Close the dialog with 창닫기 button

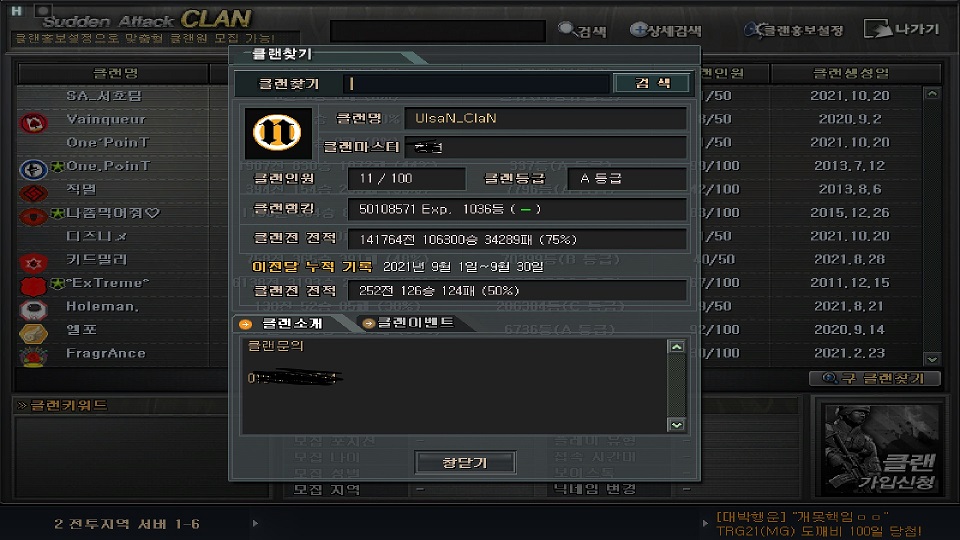point(465,462)
